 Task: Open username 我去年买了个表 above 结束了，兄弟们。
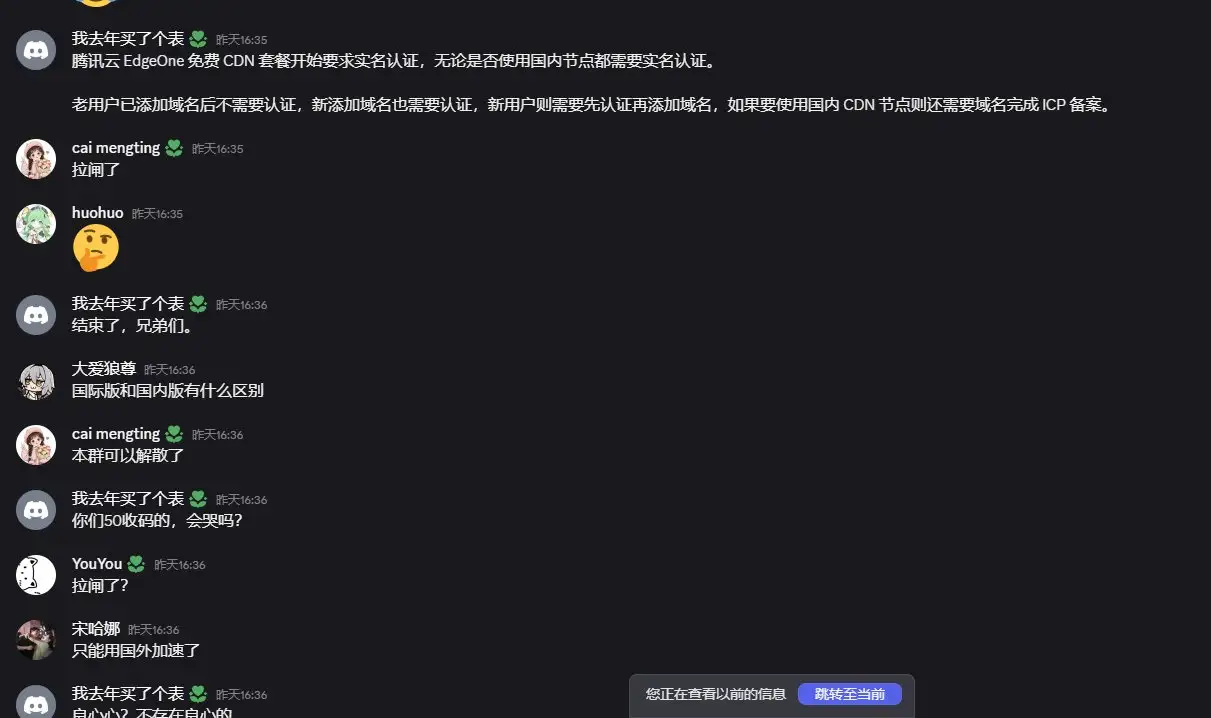(x=128, y=303)
